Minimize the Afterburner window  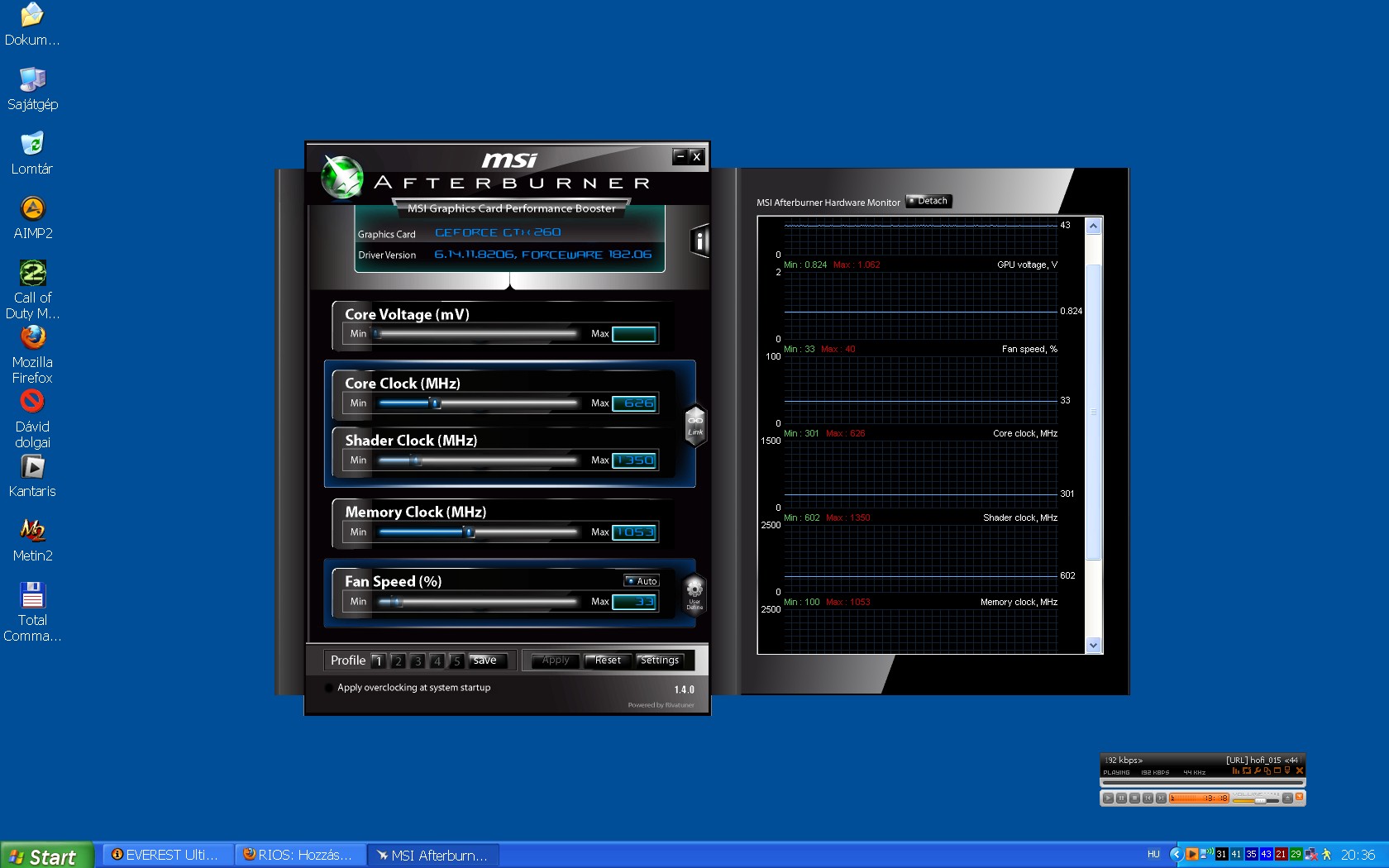pyautogui.click(x=680, y=156)
